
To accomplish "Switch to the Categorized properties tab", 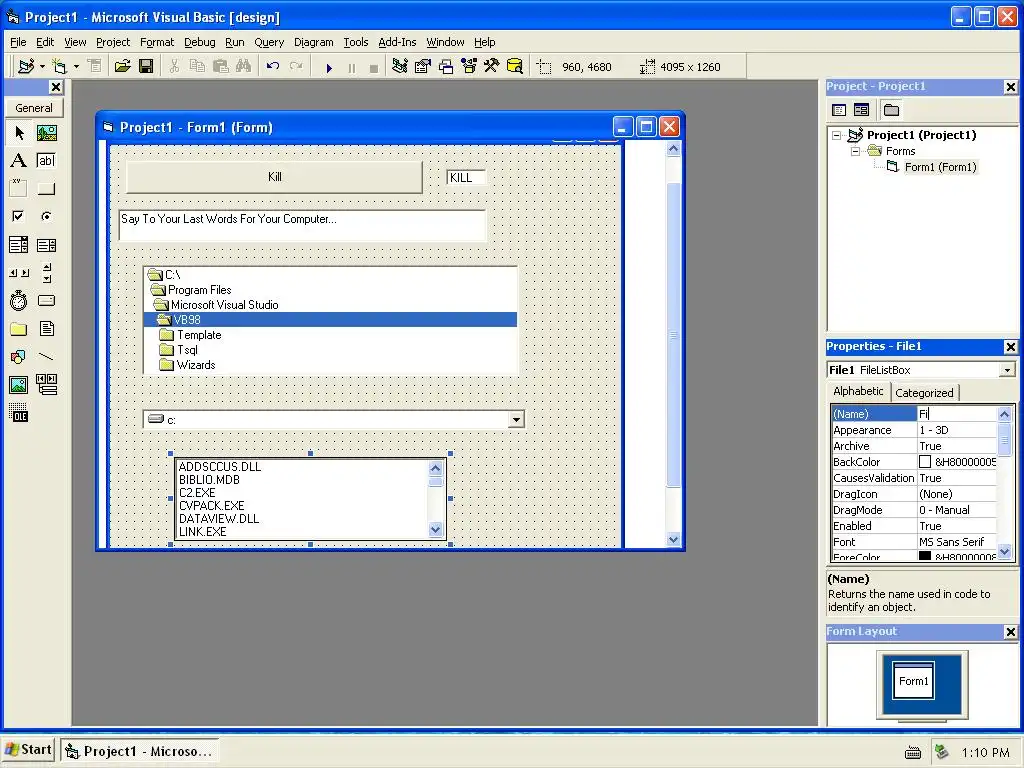I will pyautogui.click(x=923, y=393).
